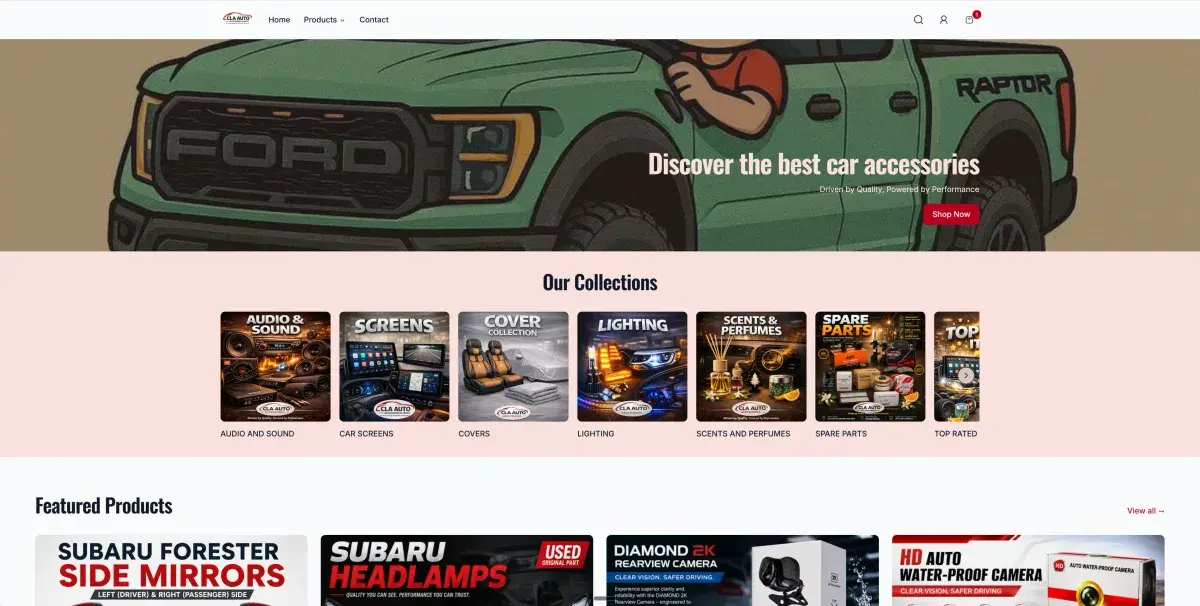Open the shopping cart icon
This screenshot has width=1200, height=606.
click(969, 20)
